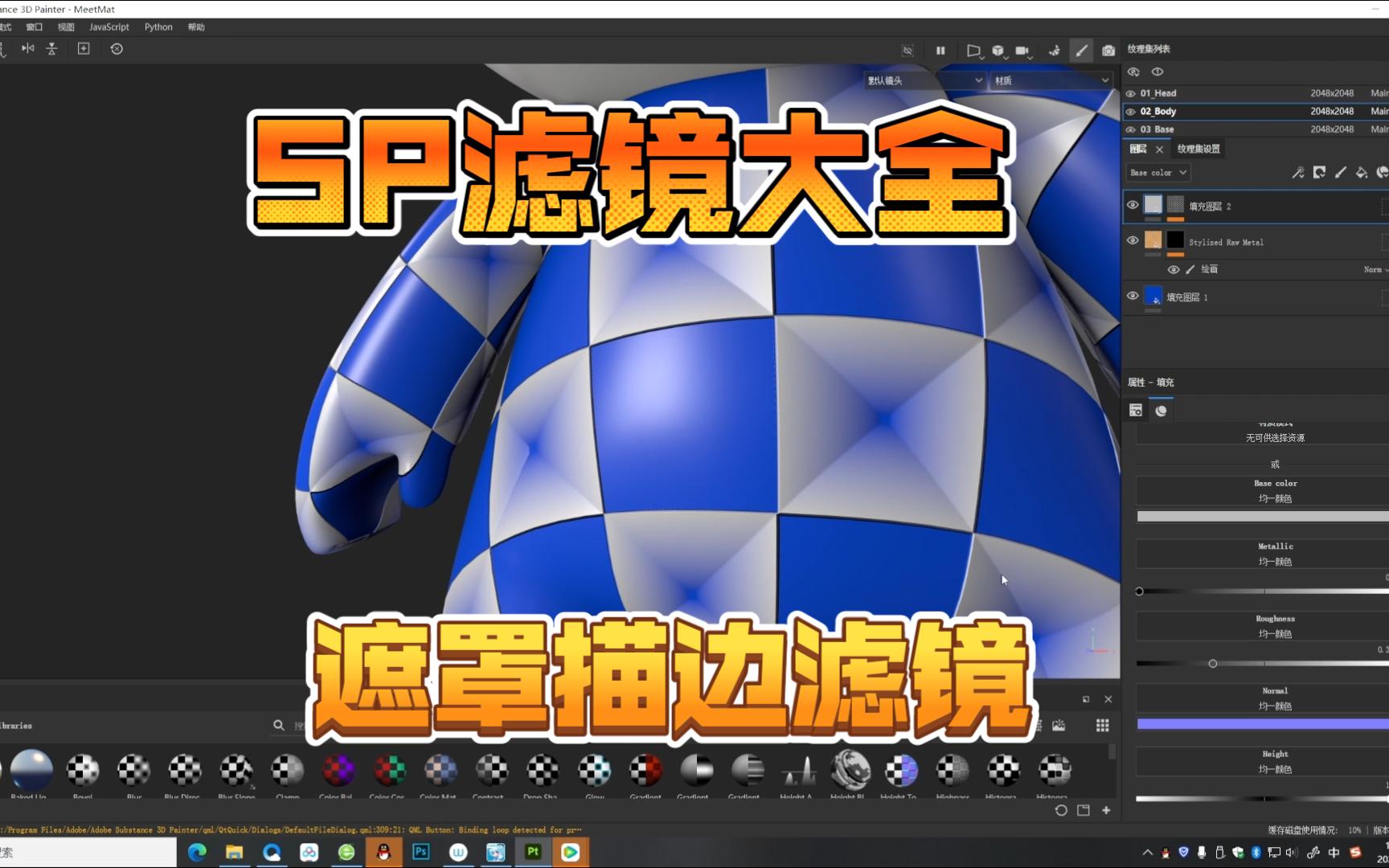
Task: Click the vertical alignment symmetry icon
Action: coord(52,49)
